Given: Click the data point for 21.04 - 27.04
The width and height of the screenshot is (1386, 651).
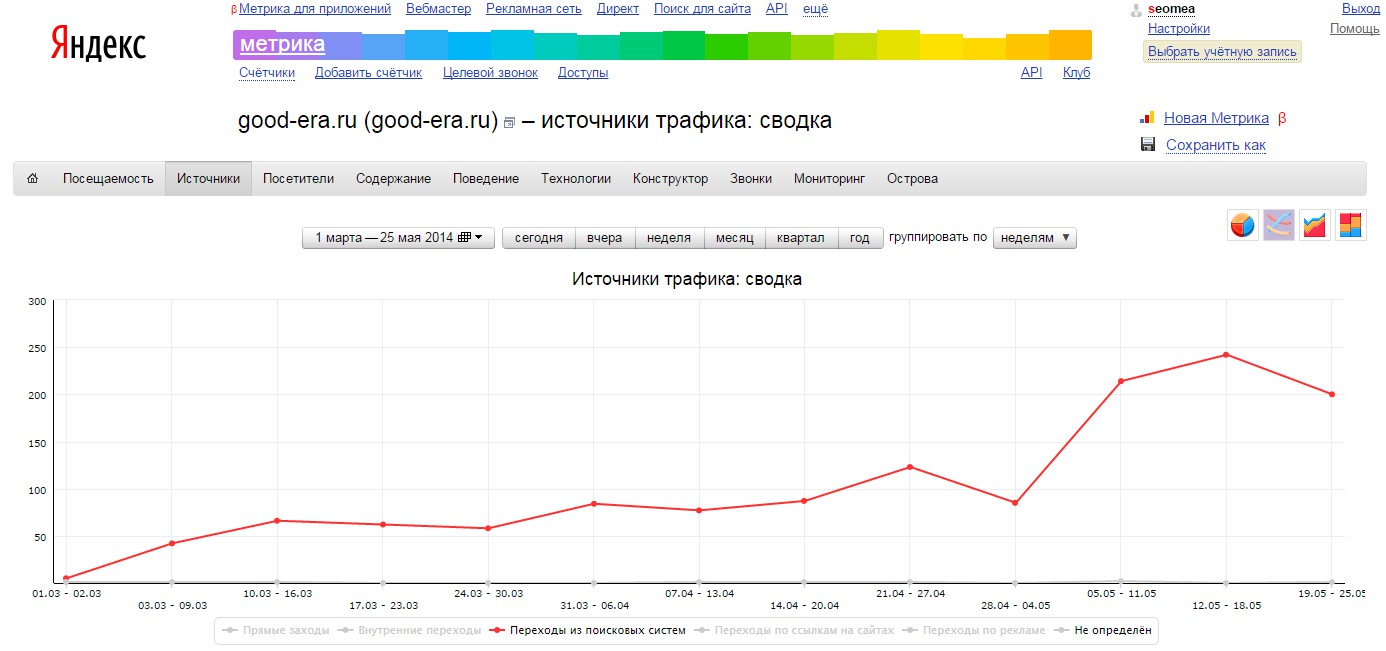Looking at the screenshot, I should (910, 467).
